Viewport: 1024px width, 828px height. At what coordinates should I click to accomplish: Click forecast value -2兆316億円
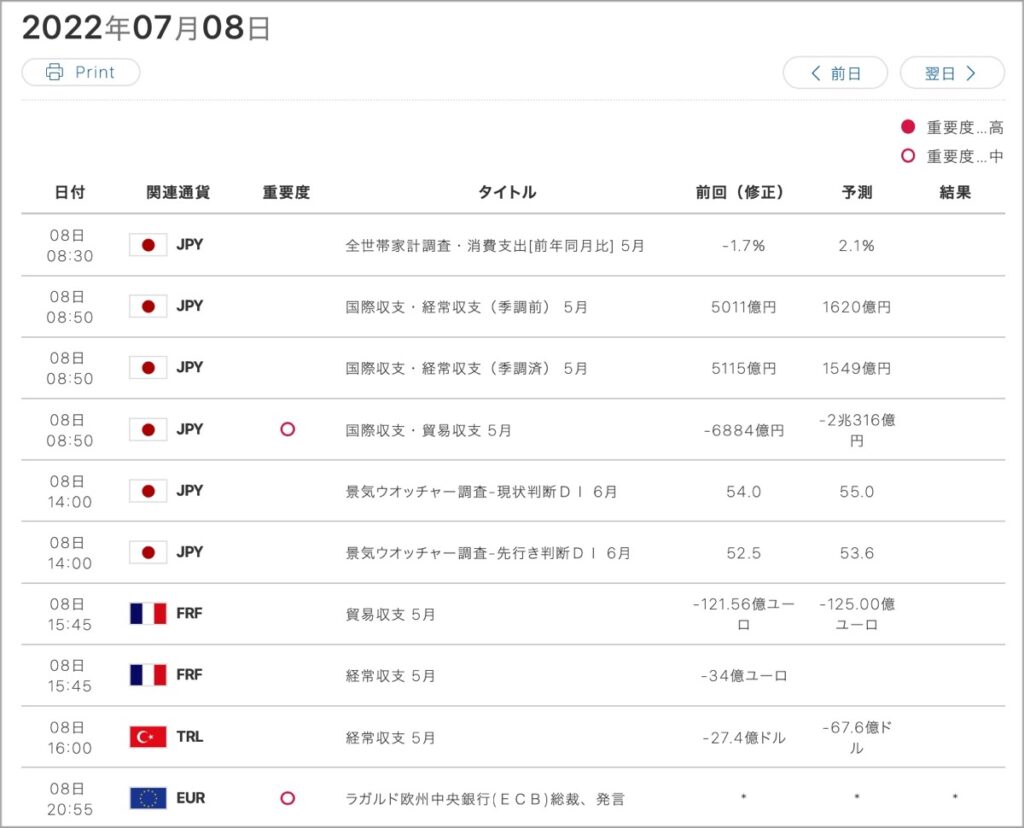(857, 430)
